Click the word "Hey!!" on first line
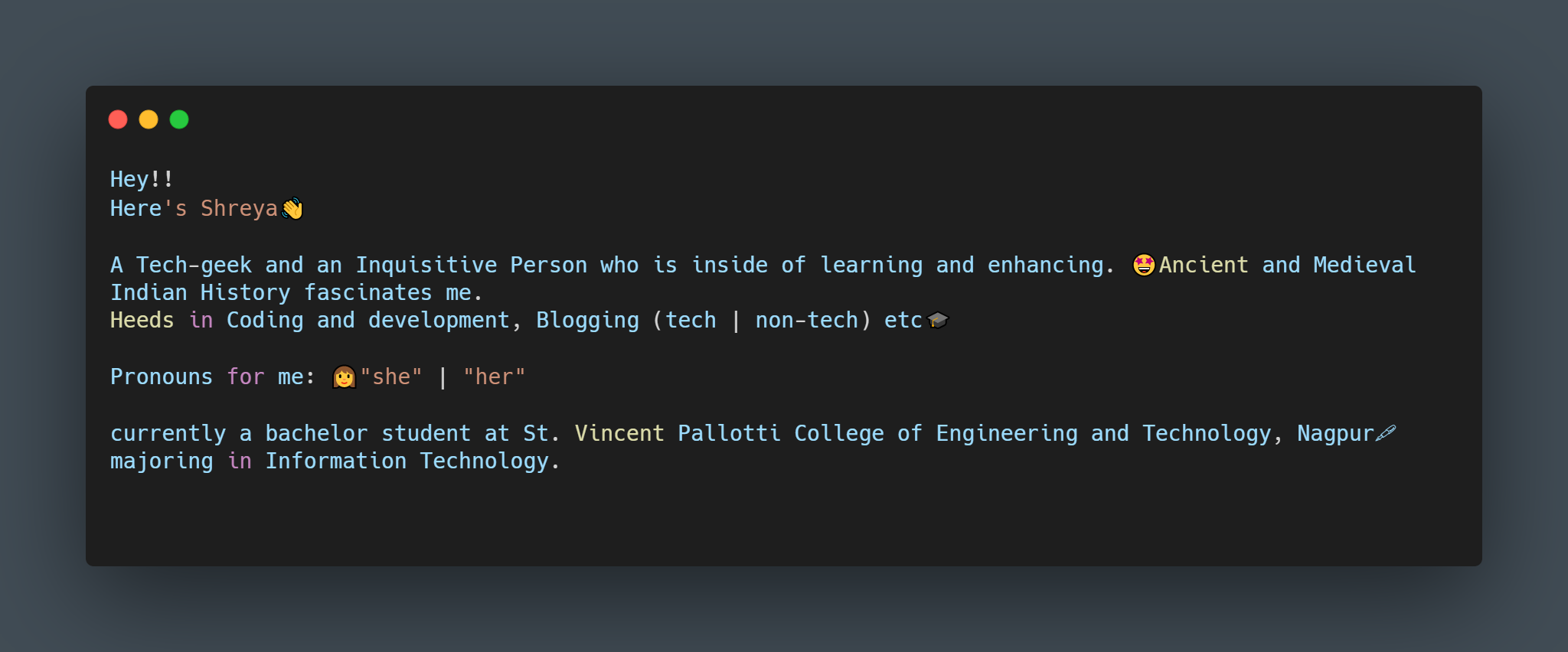Viewport: 1568px width, 652px height. point(142,179)
